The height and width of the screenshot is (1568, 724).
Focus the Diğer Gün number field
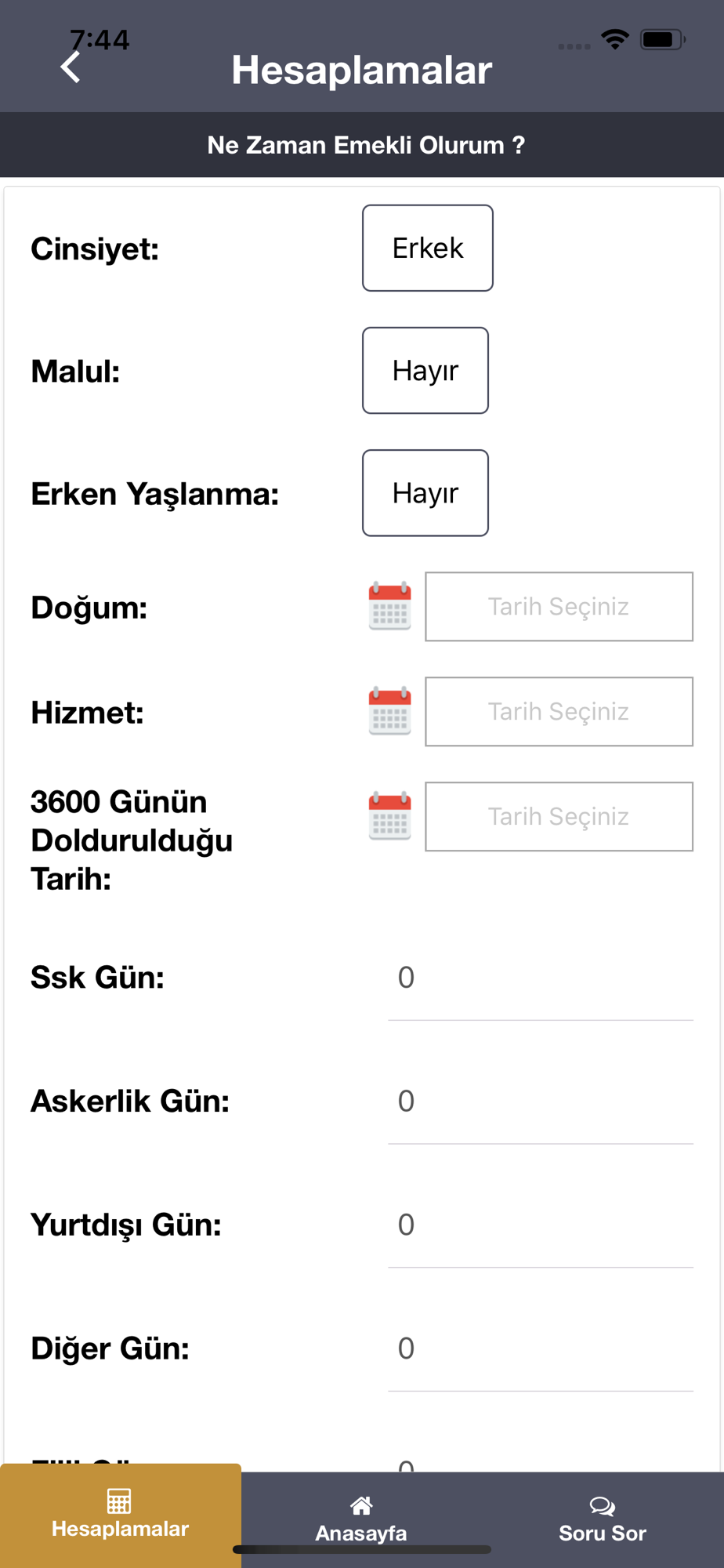tap(541, 1348)
